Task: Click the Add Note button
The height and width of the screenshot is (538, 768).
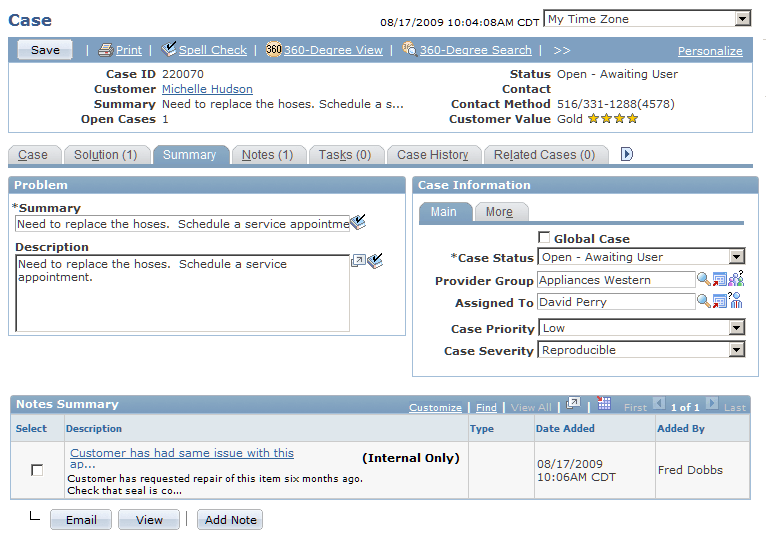Action: pyautogui.click(x=230, y=520)
